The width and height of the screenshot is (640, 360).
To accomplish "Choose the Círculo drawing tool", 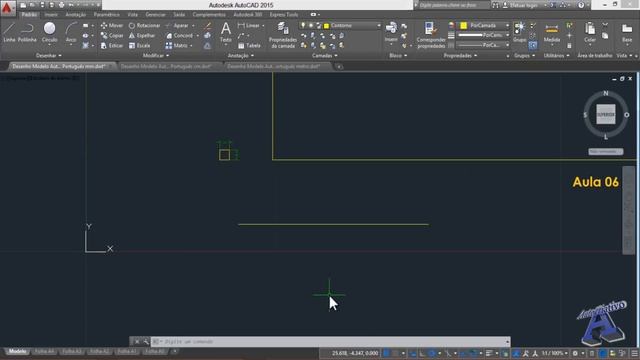I will (x=49, y=32).
